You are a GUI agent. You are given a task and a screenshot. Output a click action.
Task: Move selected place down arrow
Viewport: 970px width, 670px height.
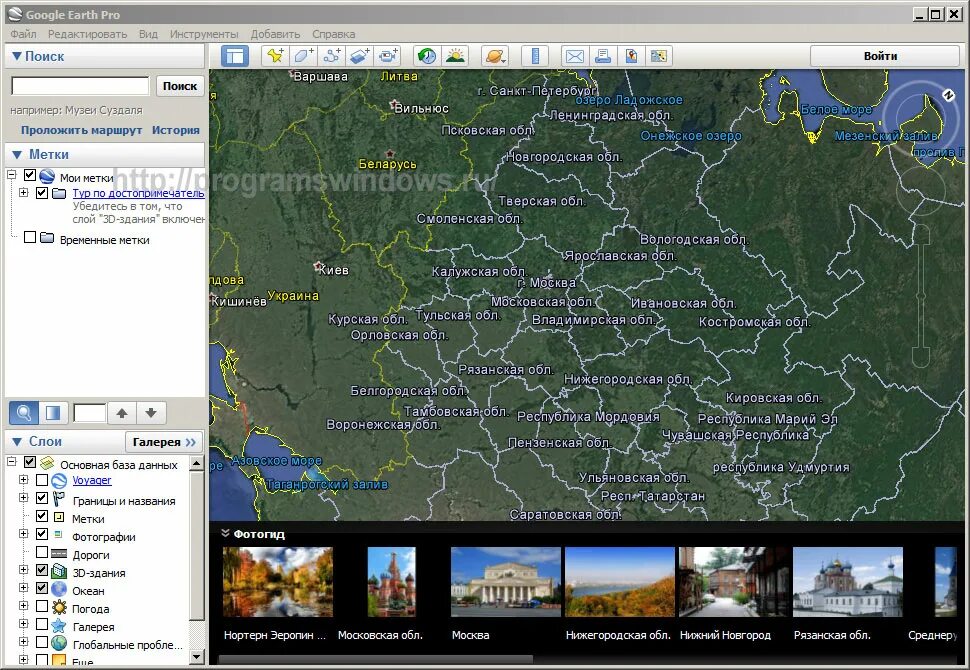(x=151, y=413)
